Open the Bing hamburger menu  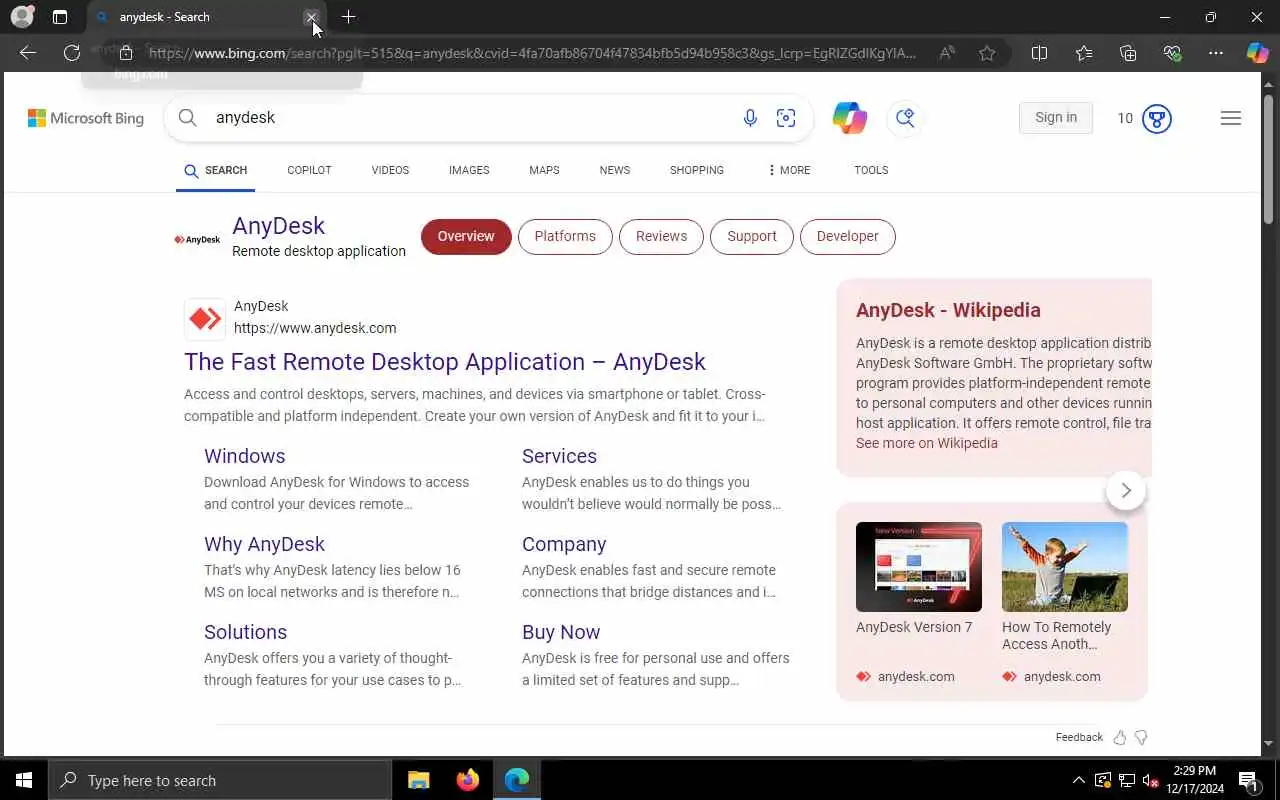(1231, 118)
